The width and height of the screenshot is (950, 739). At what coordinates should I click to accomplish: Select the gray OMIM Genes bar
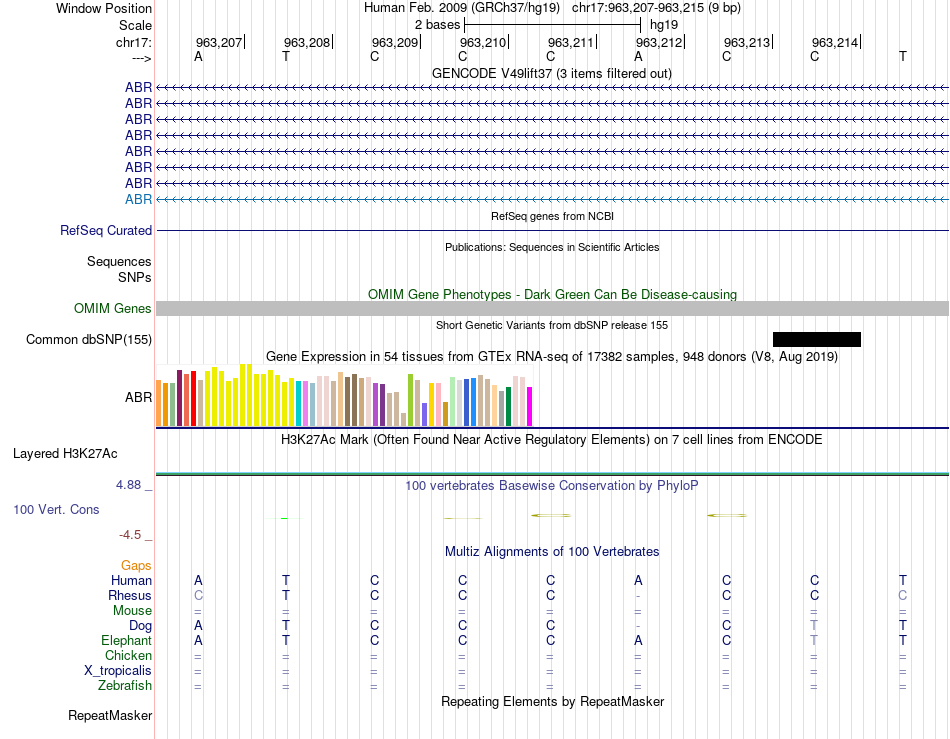[x=552, y=308]
